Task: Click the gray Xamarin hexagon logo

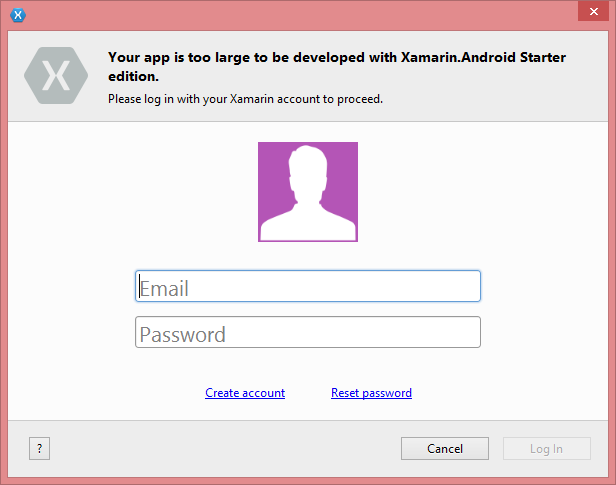Action: (56, 75)
